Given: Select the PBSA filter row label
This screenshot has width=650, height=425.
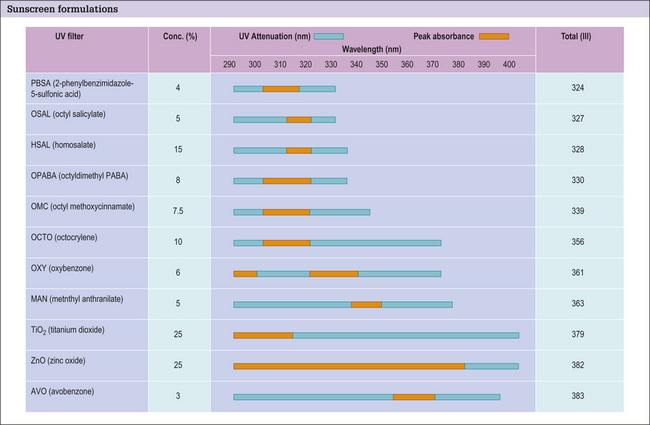Looking at the screenshot, I should pyautogui.click(x=84, y=89).
